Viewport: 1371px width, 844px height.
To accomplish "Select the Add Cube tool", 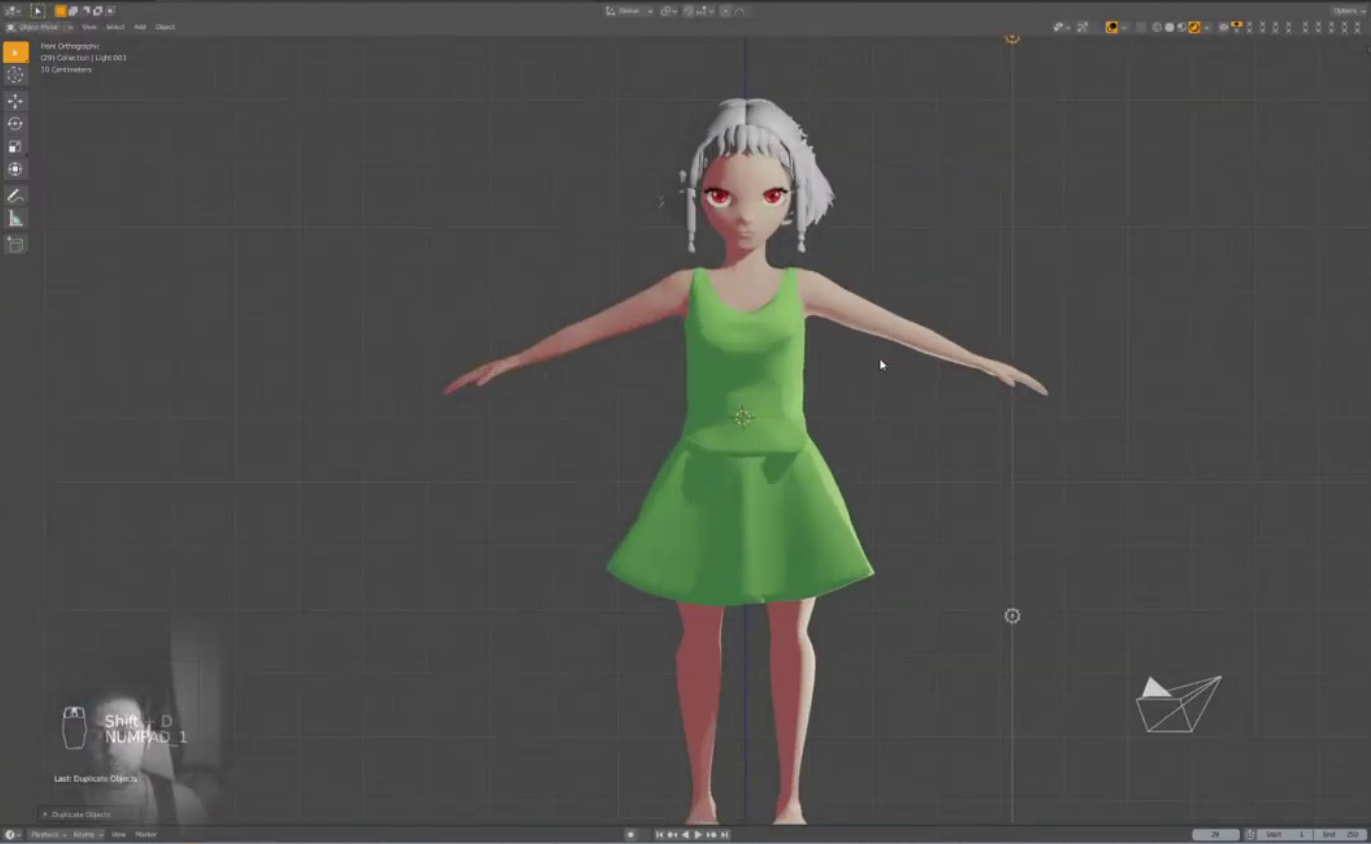I will (16, 244).
